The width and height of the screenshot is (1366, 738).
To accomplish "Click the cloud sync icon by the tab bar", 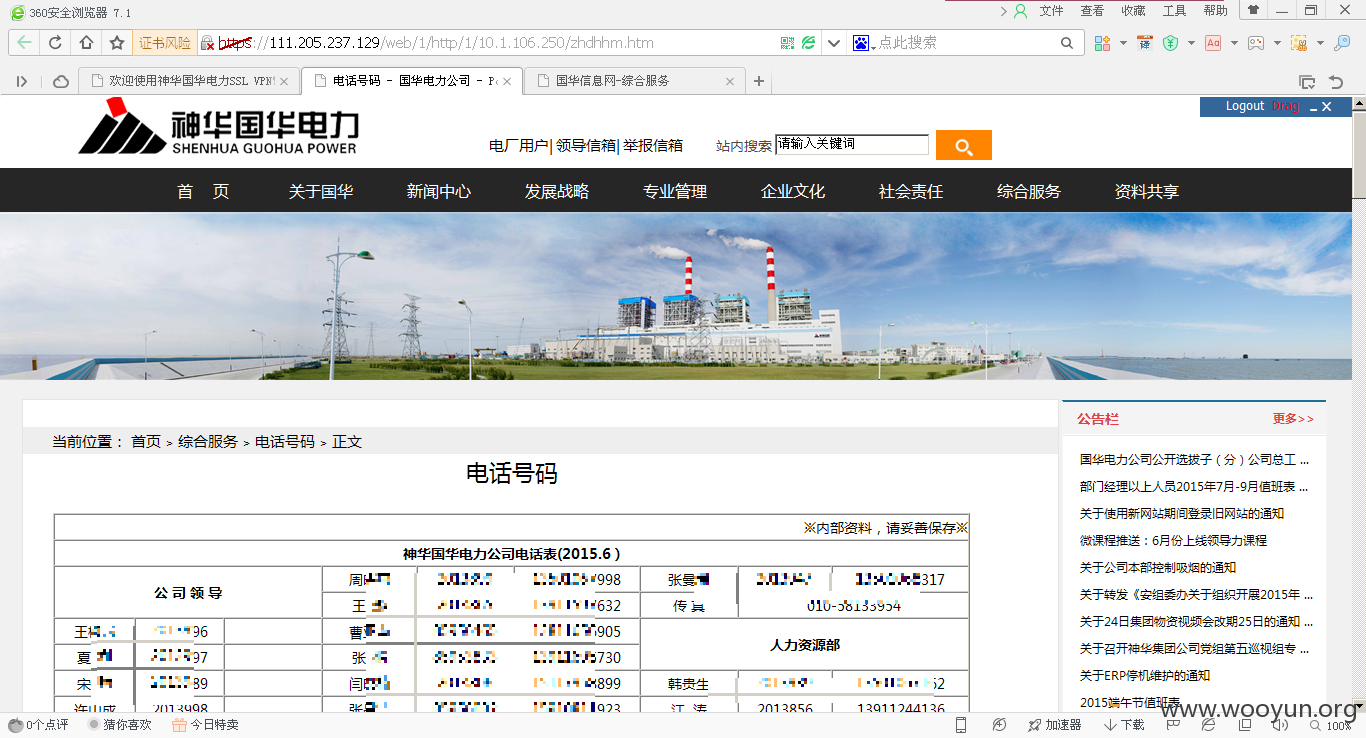I will tap(61, 81).
